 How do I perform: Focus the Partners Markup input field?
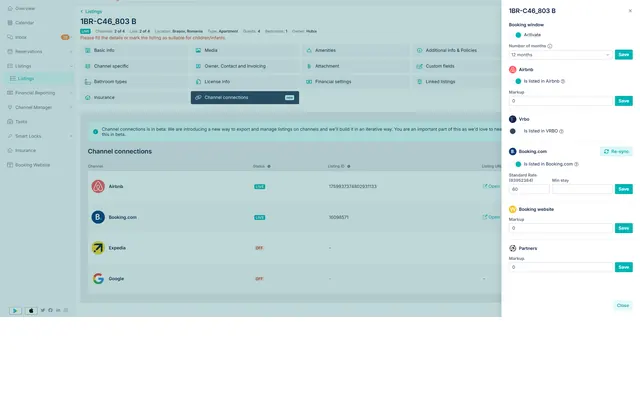tap(560, 267)
